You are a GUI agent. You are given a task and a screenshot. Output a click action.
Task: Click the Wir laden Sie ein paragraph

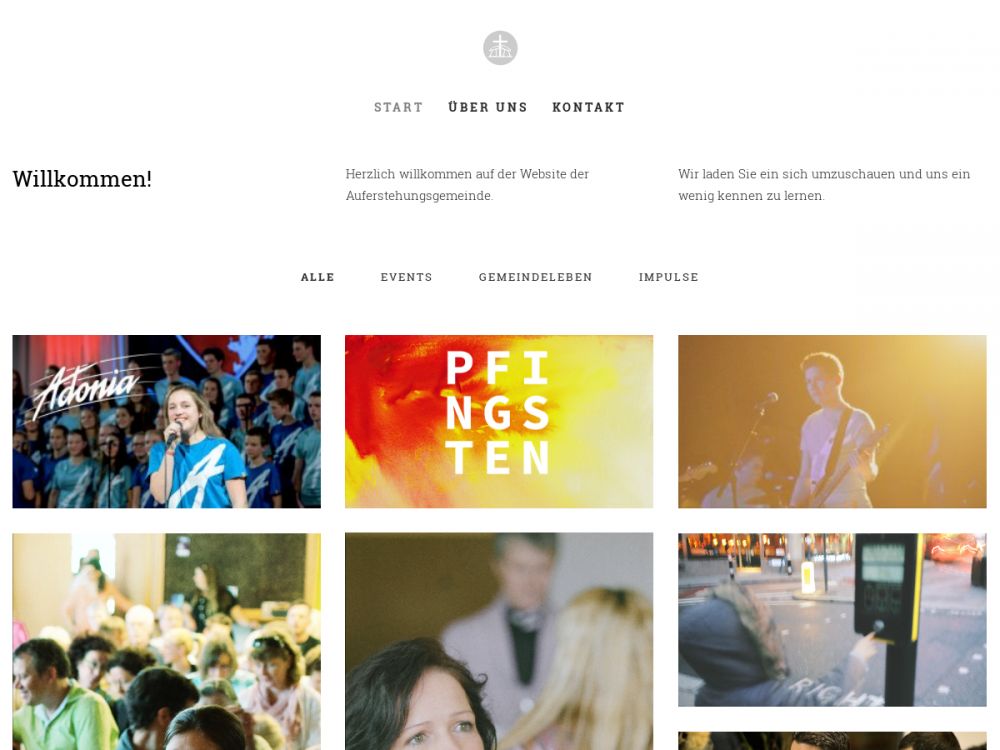click(824, 185)
